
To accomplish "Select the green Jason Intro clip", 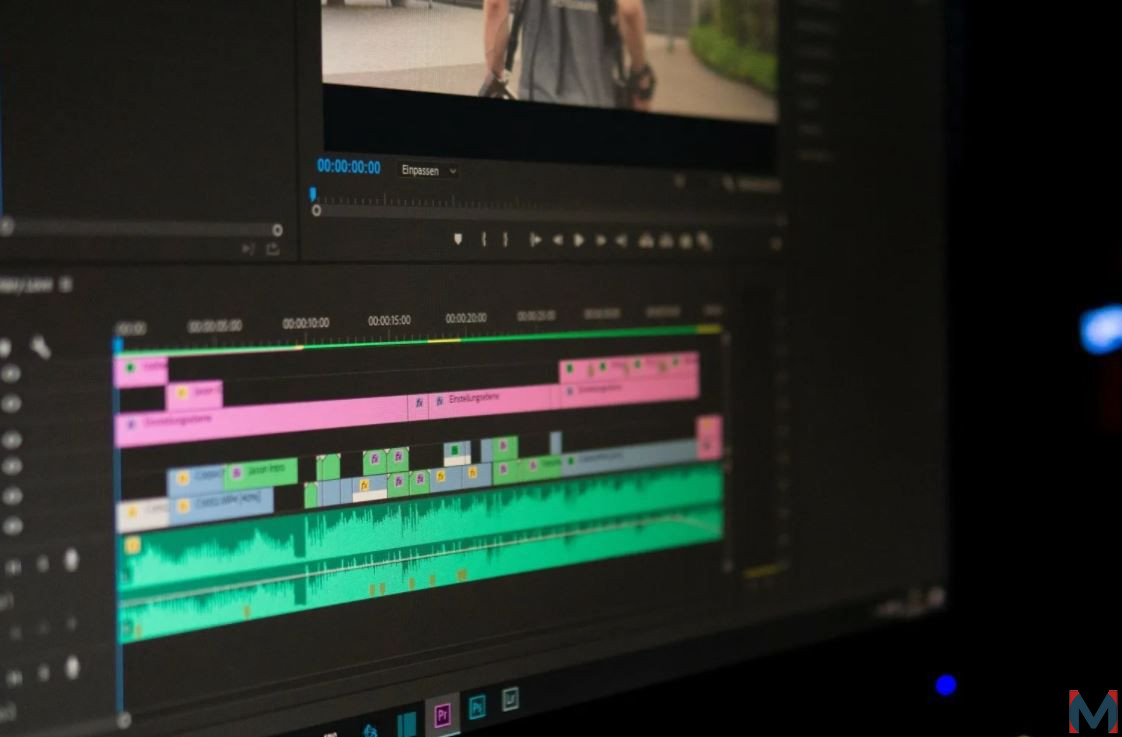I will [260, 472].
